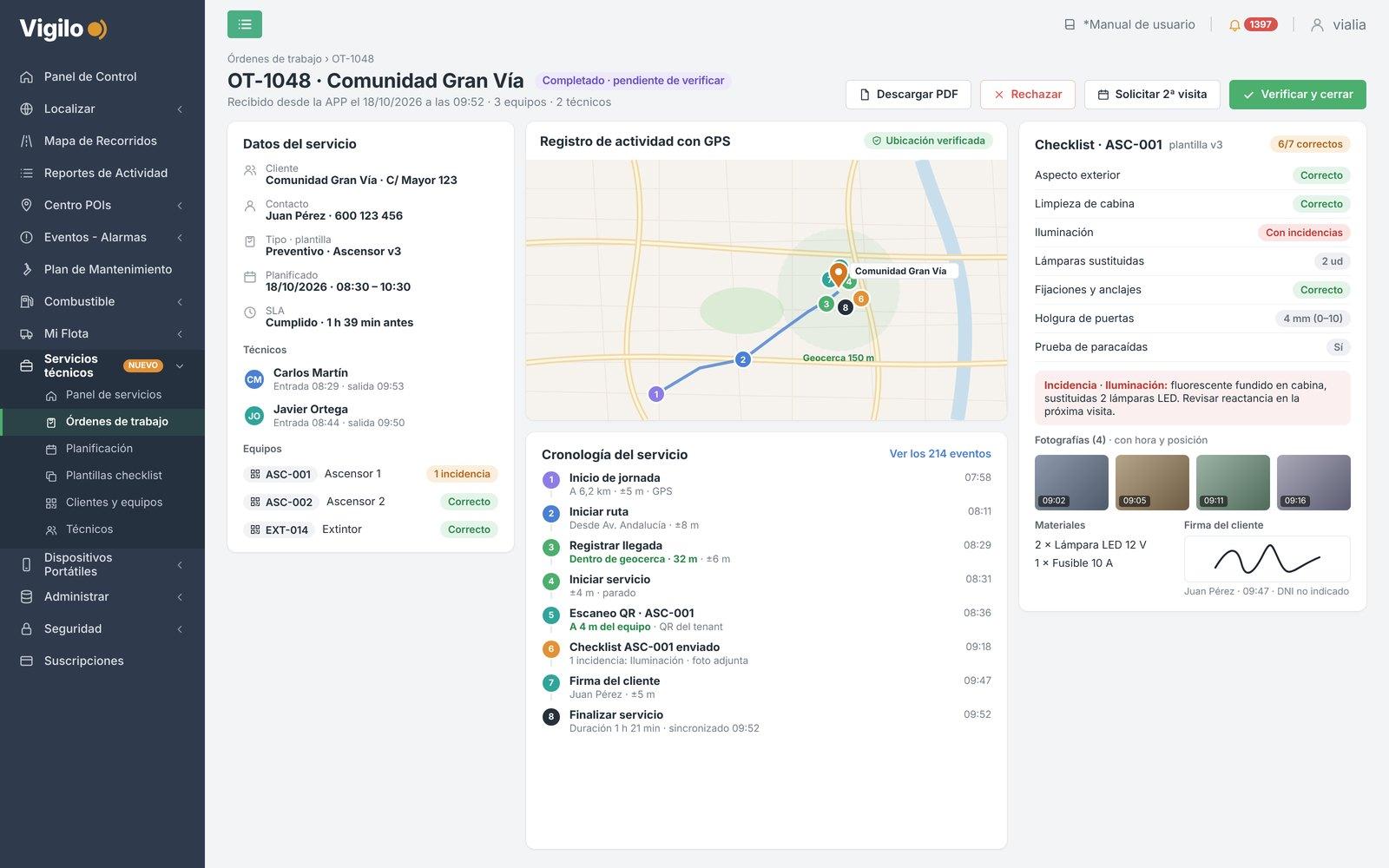Open Ver los 214 eventos link

click(x=940, y=454)
